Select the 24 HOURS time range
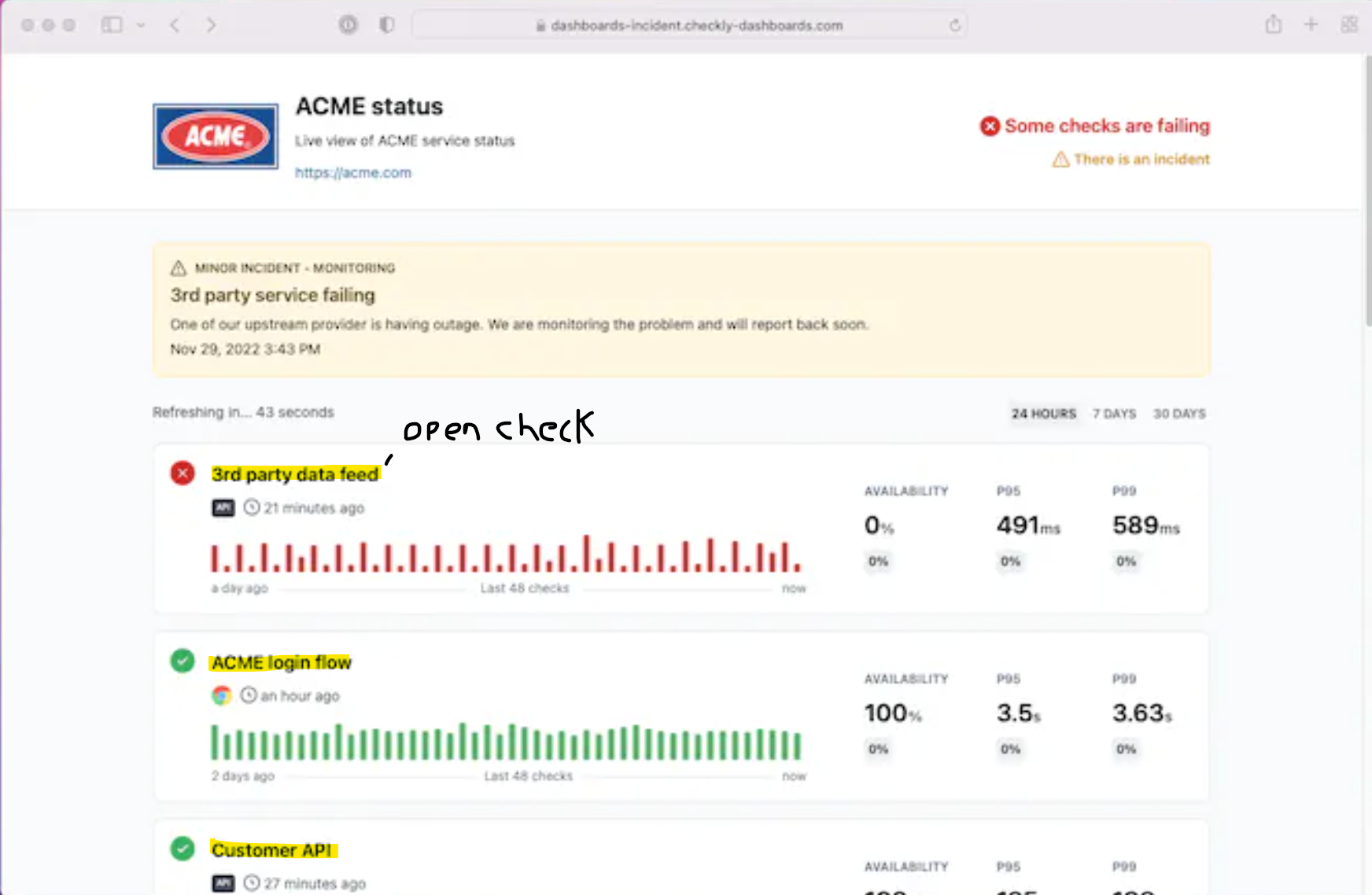This screenshot has height=895, width=1372. point(1043,414)
